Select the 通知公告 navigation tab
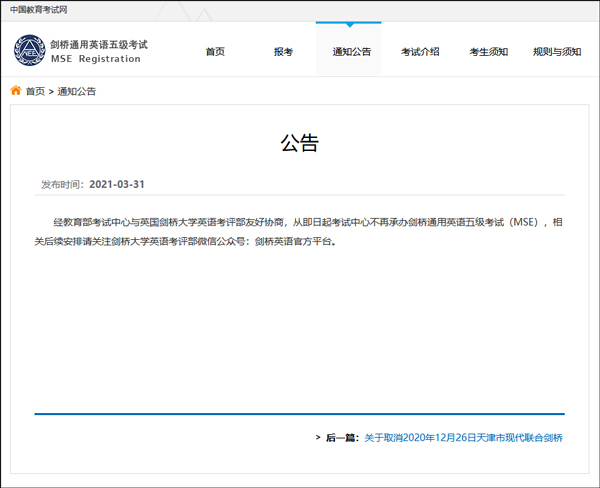 pos(351,52)
